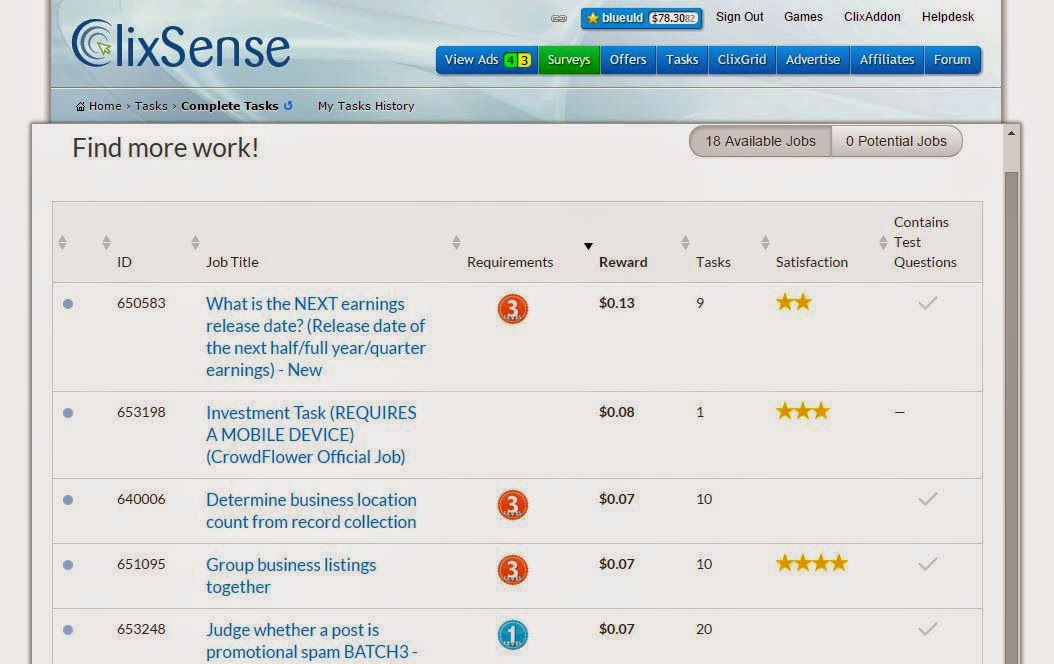Click status dot for job 640006
This screenshot has width=1054, height=664.
68,500
